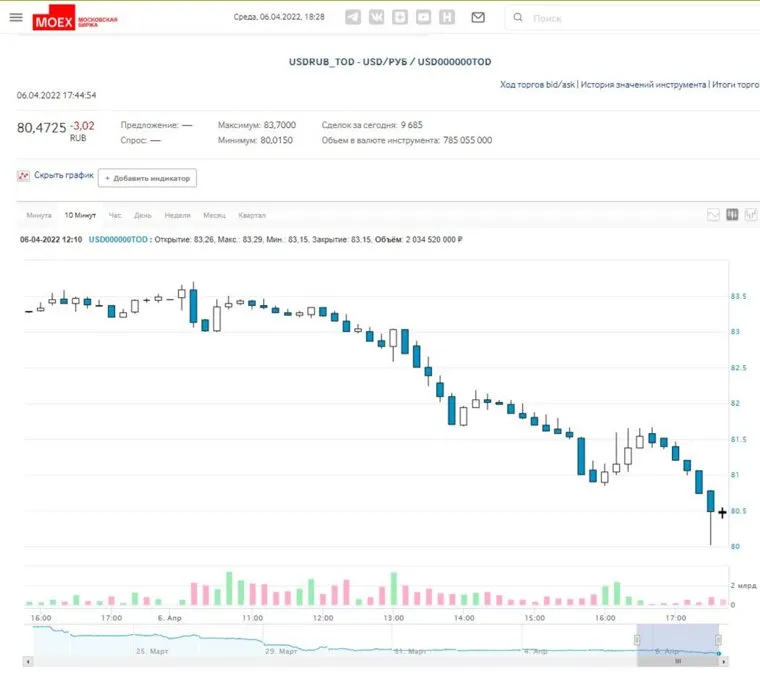Viewport: 760px width, 678px height.
Task: Switch to the Час interval tab
Action: (115, 215)
